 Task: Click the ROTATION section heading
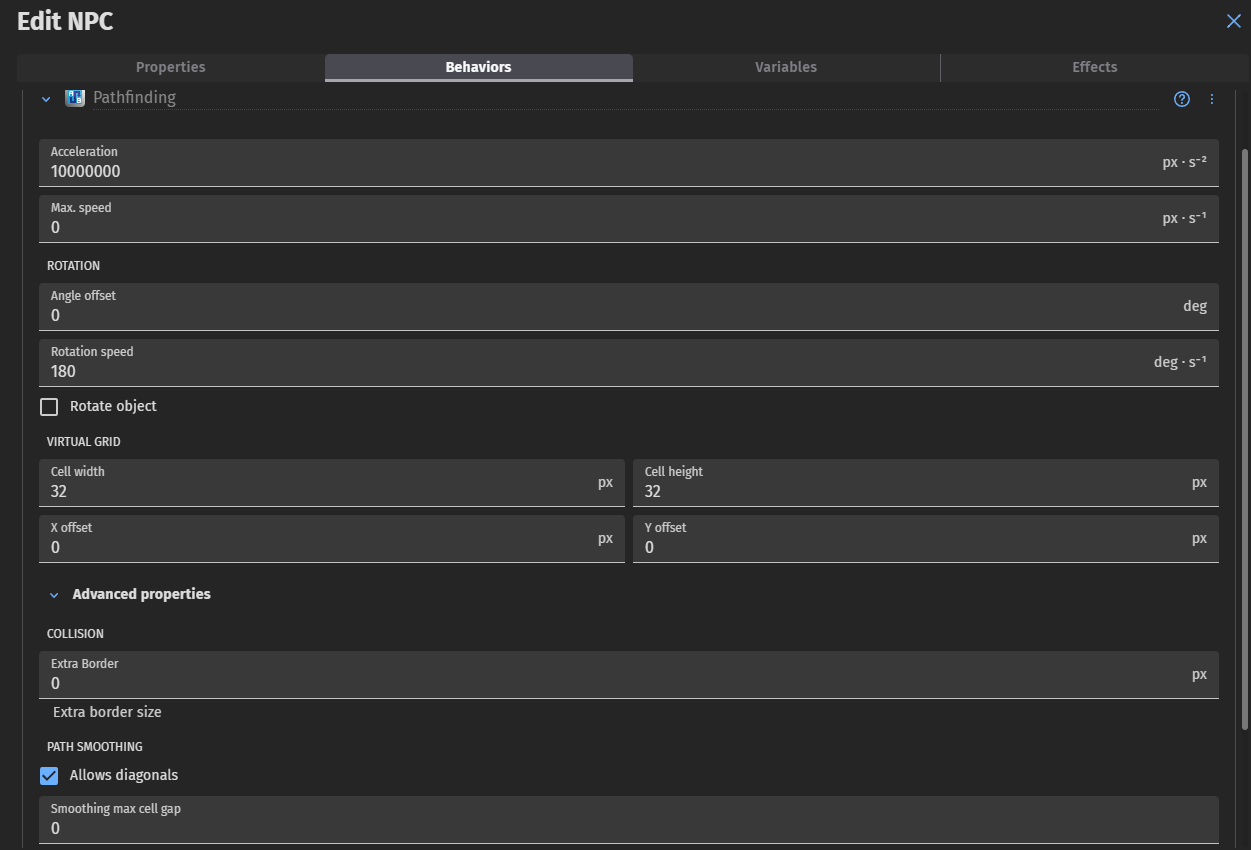click(x=73, y=266)
